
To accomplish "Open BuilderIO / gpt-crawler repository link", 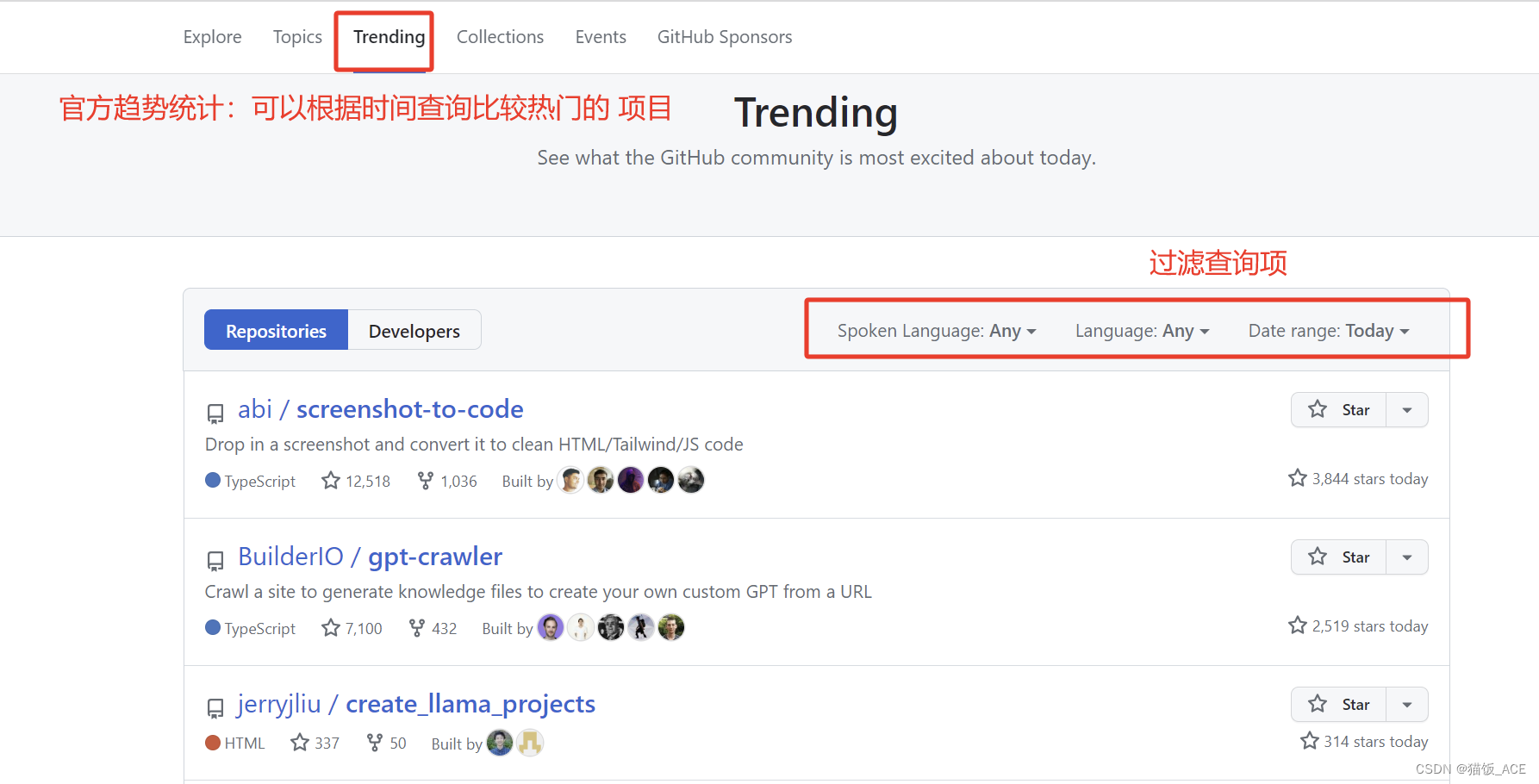I will click(370, 557).
